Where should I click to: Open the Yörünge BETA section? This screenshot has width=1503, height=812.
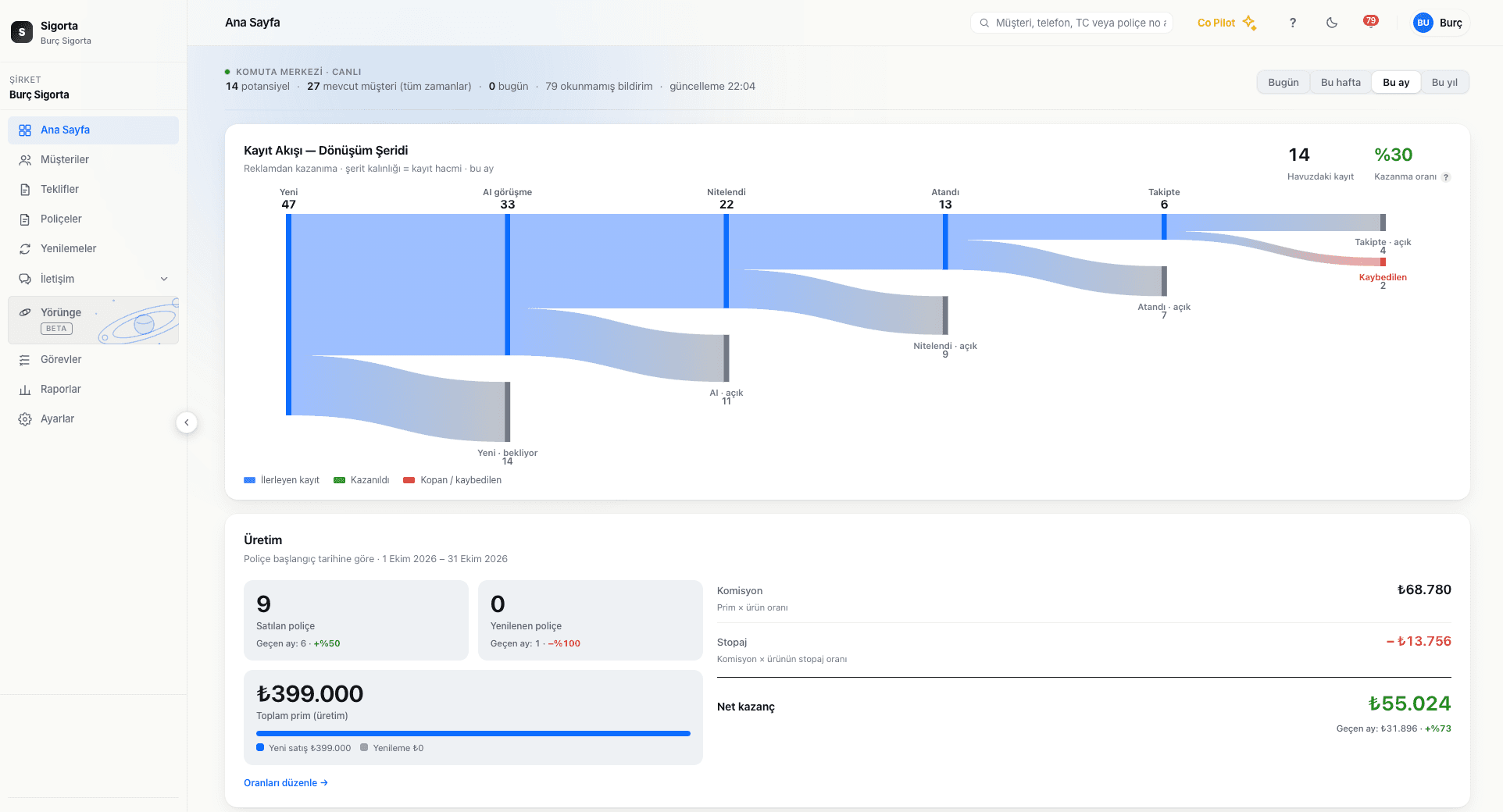[x=93, y=320]
